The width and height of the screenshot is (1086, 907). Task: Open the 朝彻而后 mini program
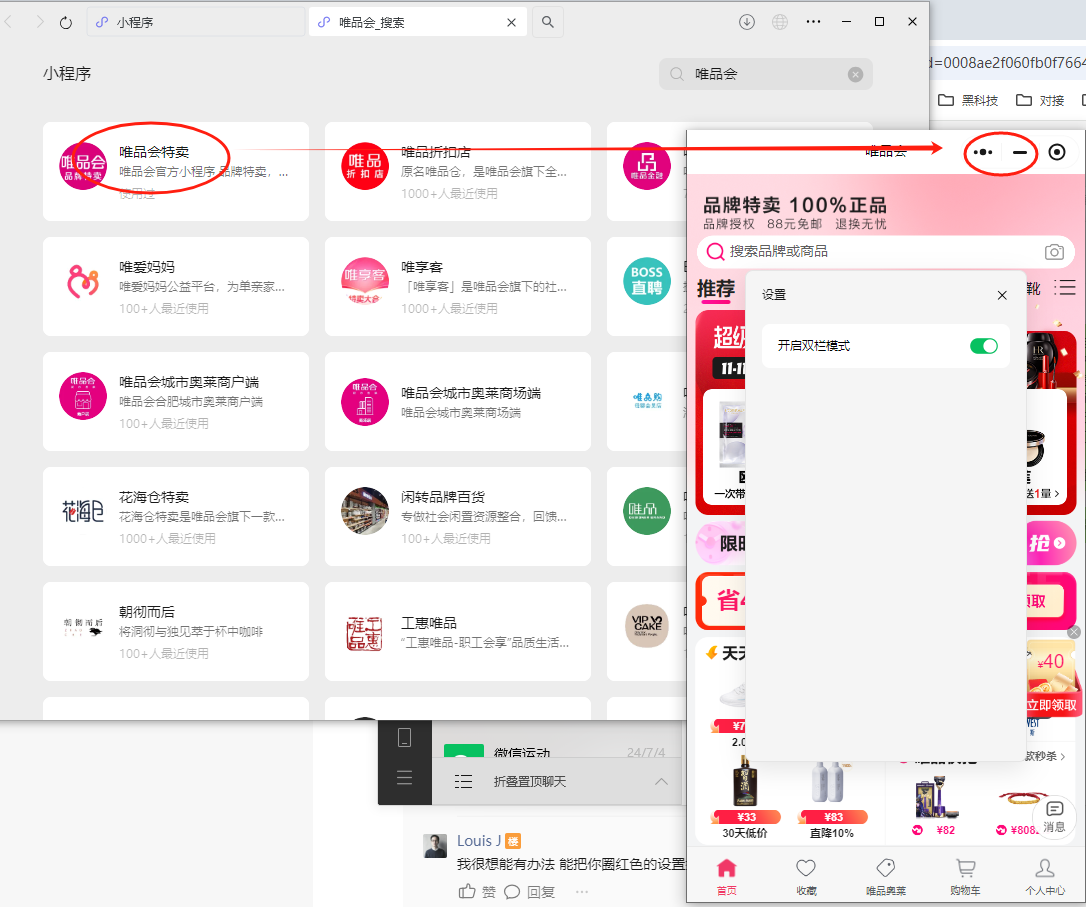pos(176,631)
